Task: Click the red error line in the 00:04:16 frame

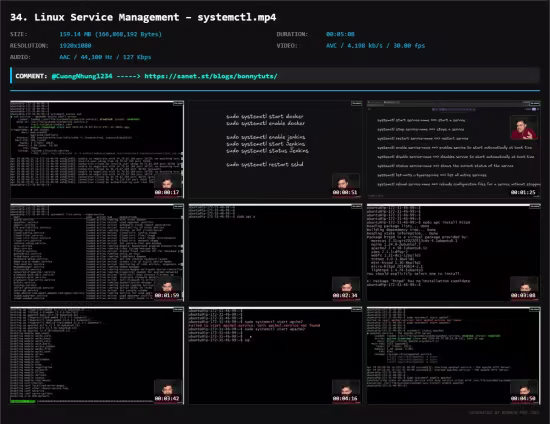Action: point(254,325)
